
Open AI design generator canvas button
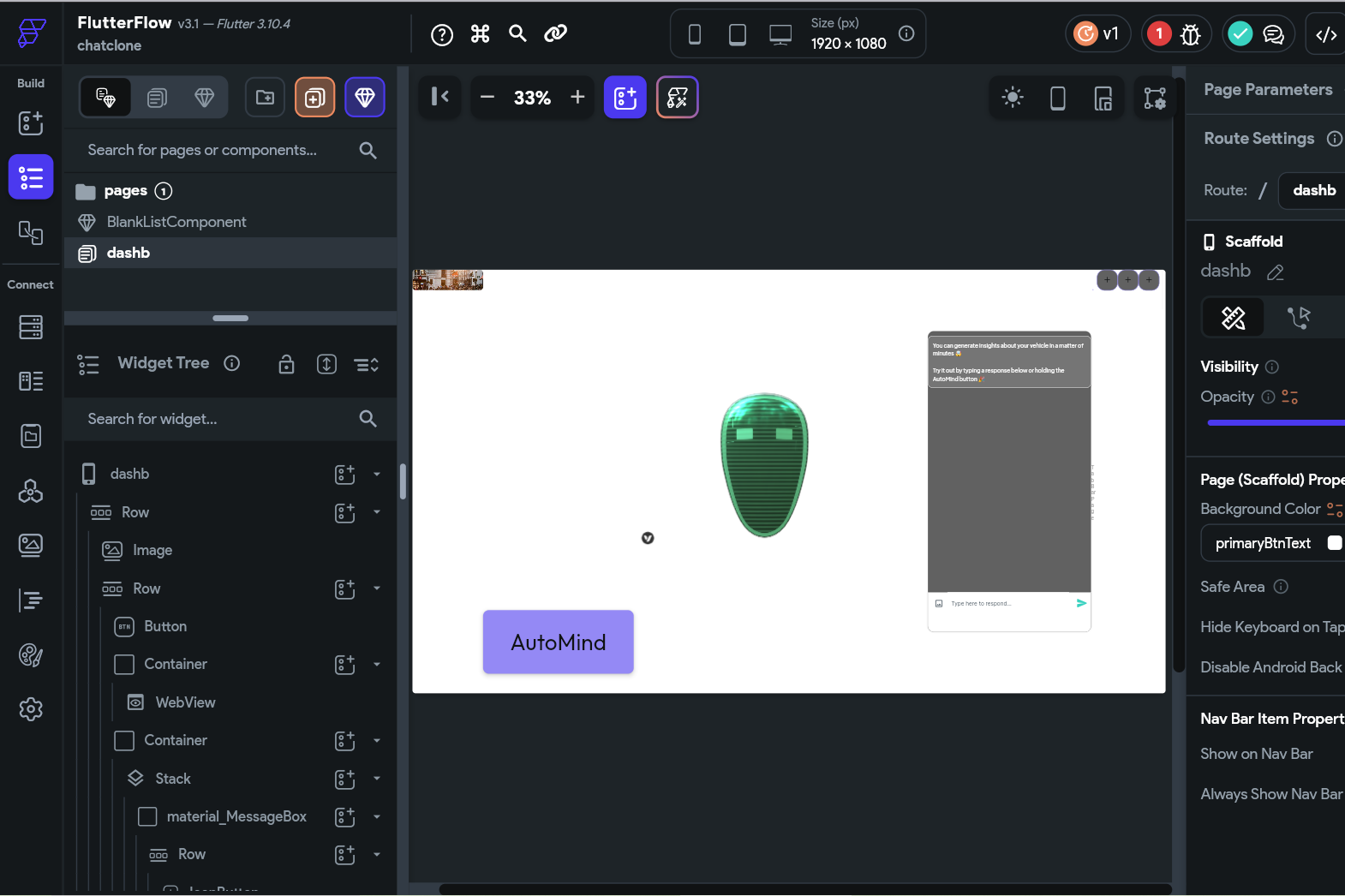(x=678, y=98)
